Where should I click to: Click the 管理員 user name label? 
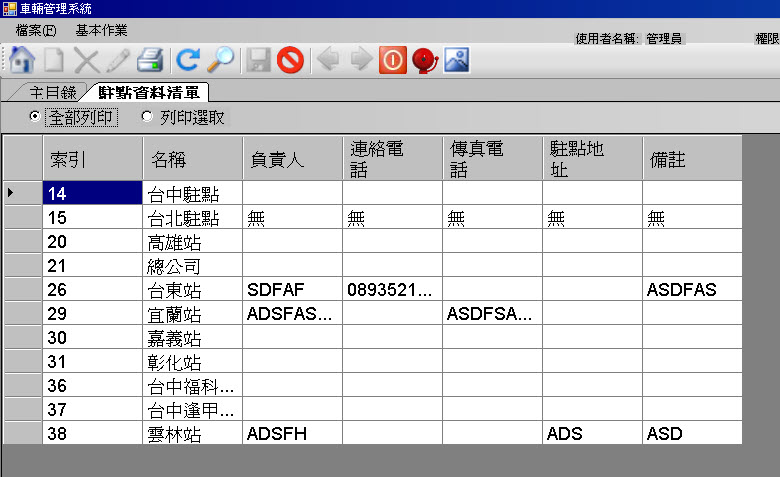664,38
